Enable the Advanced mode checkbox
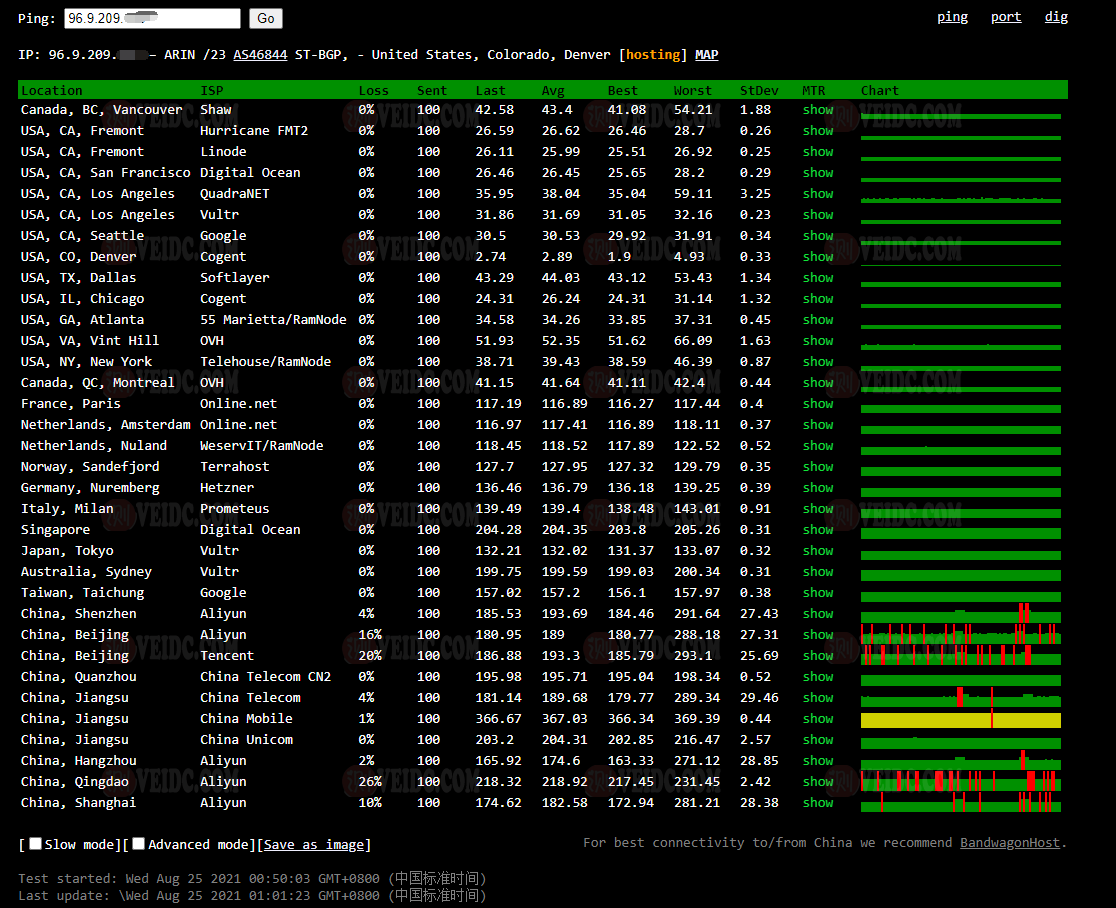Image resolution: width=1116 pixels, height=908 pixels. point(139,844)
